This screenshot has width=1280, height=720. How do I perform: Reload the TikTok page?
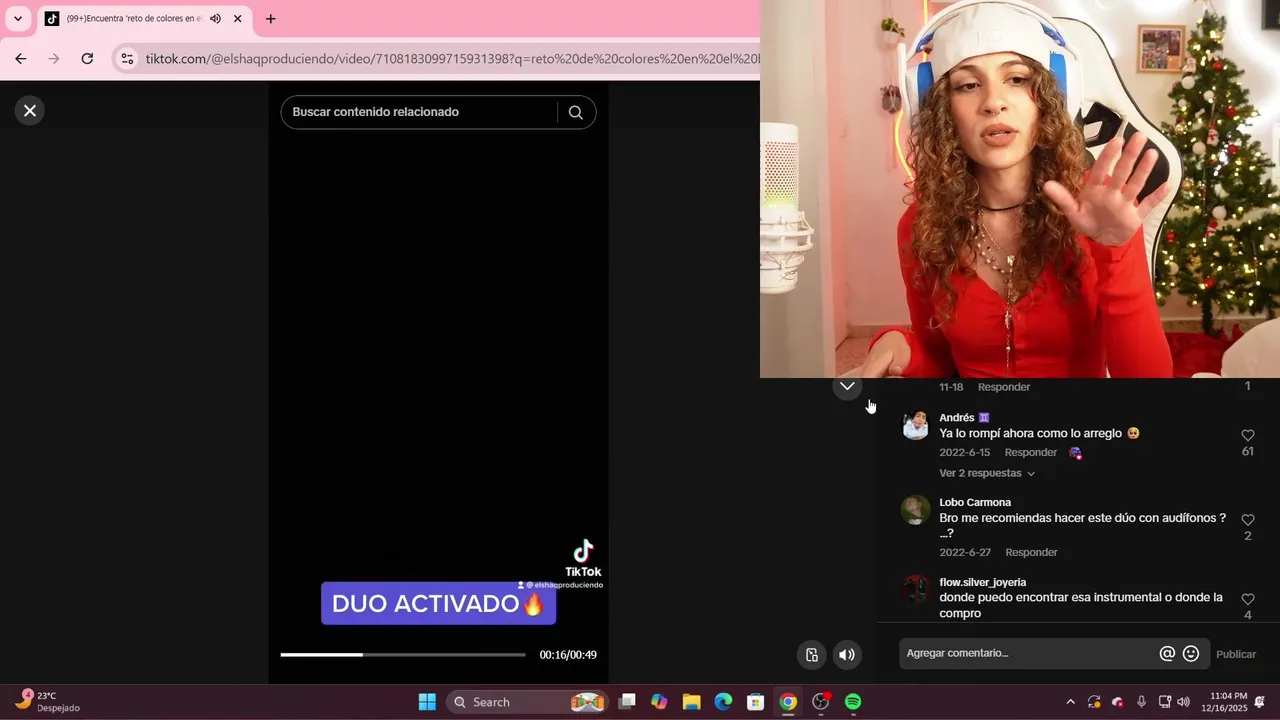pyautogui.click(x=87, y=59)
